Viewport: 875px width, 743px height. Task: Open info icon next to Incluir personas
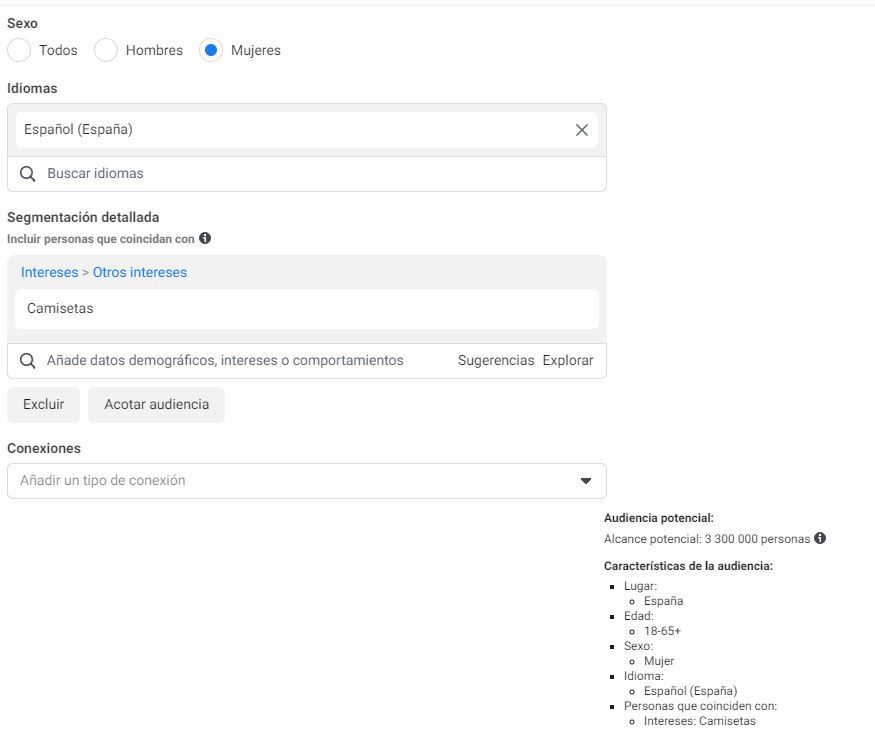pyautogui.click(x=205, y=238)
